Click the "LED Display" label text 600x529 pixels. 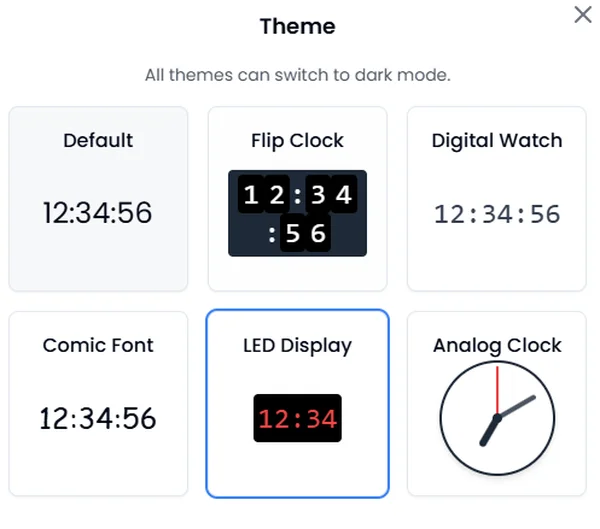[x=297, y=346]
